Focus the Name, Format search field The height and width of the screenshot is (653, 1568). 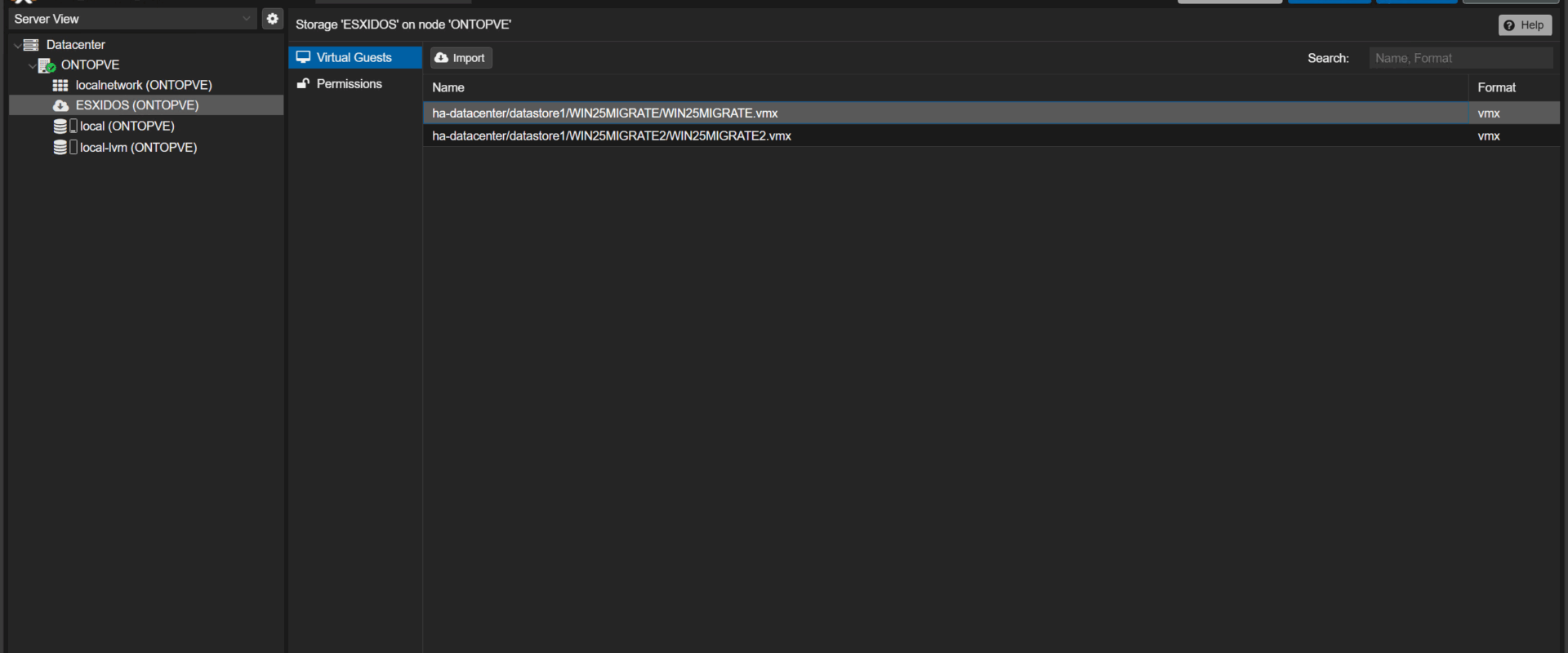tap(1461, 58)
